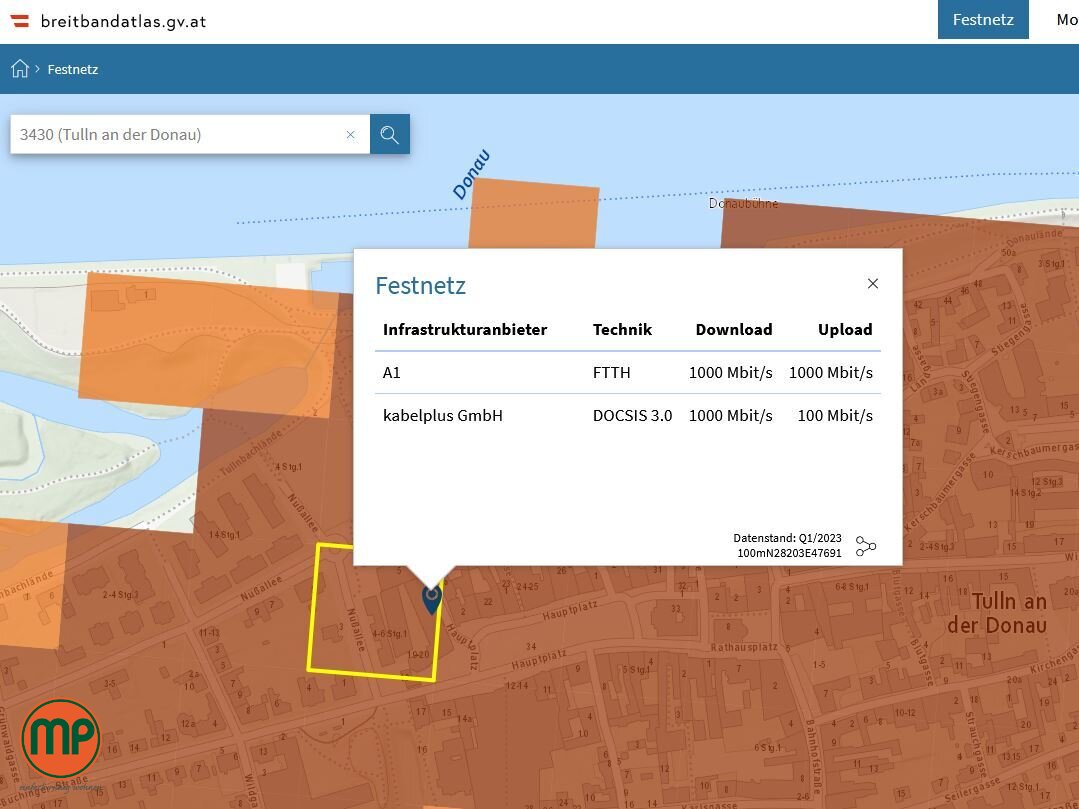Select the kabelplus GmbH provider cell
Viewport: 1079px width, 809px height.
pyautogui.click(x=442, y=416)
